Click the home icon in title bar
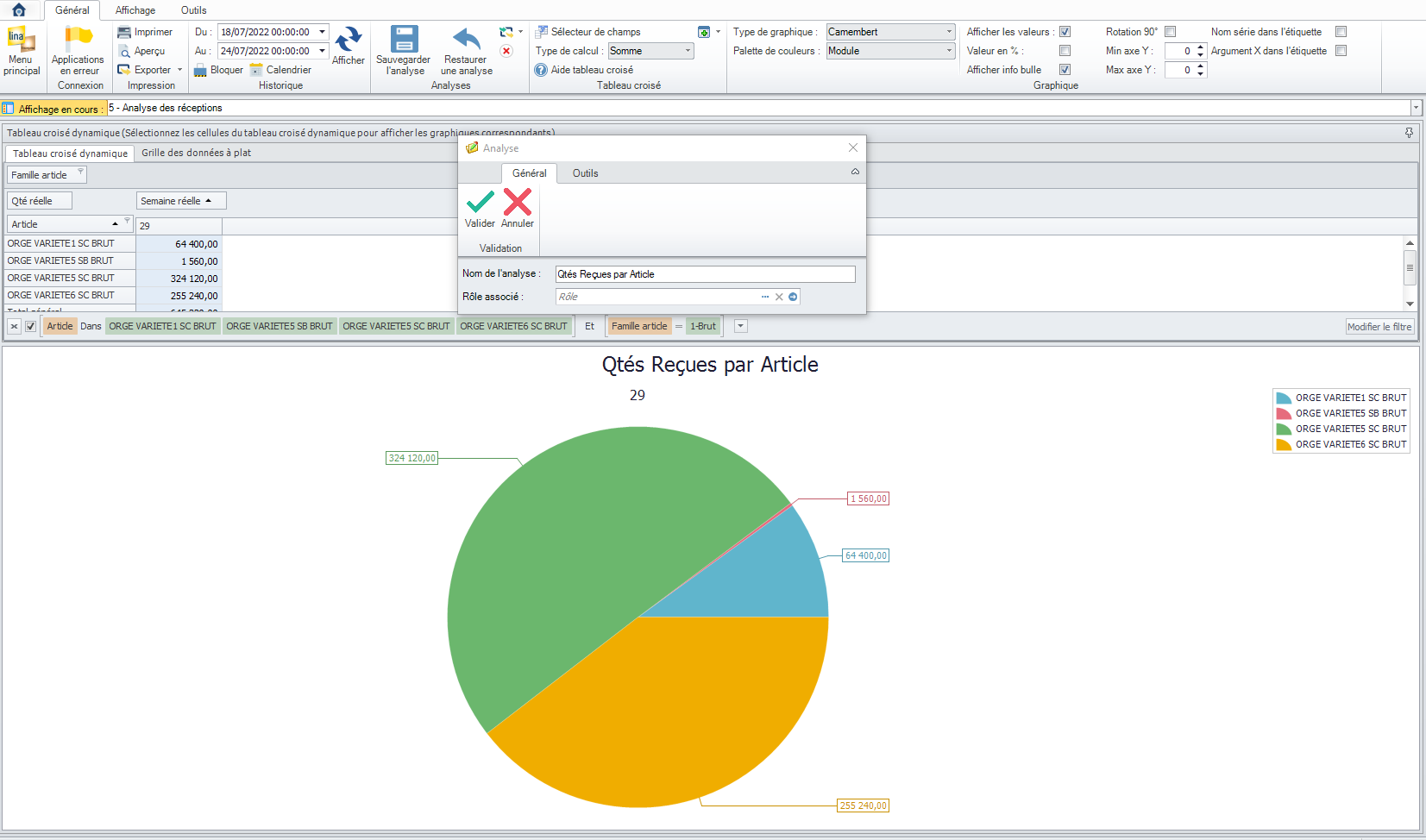 (x=19, y=9)
